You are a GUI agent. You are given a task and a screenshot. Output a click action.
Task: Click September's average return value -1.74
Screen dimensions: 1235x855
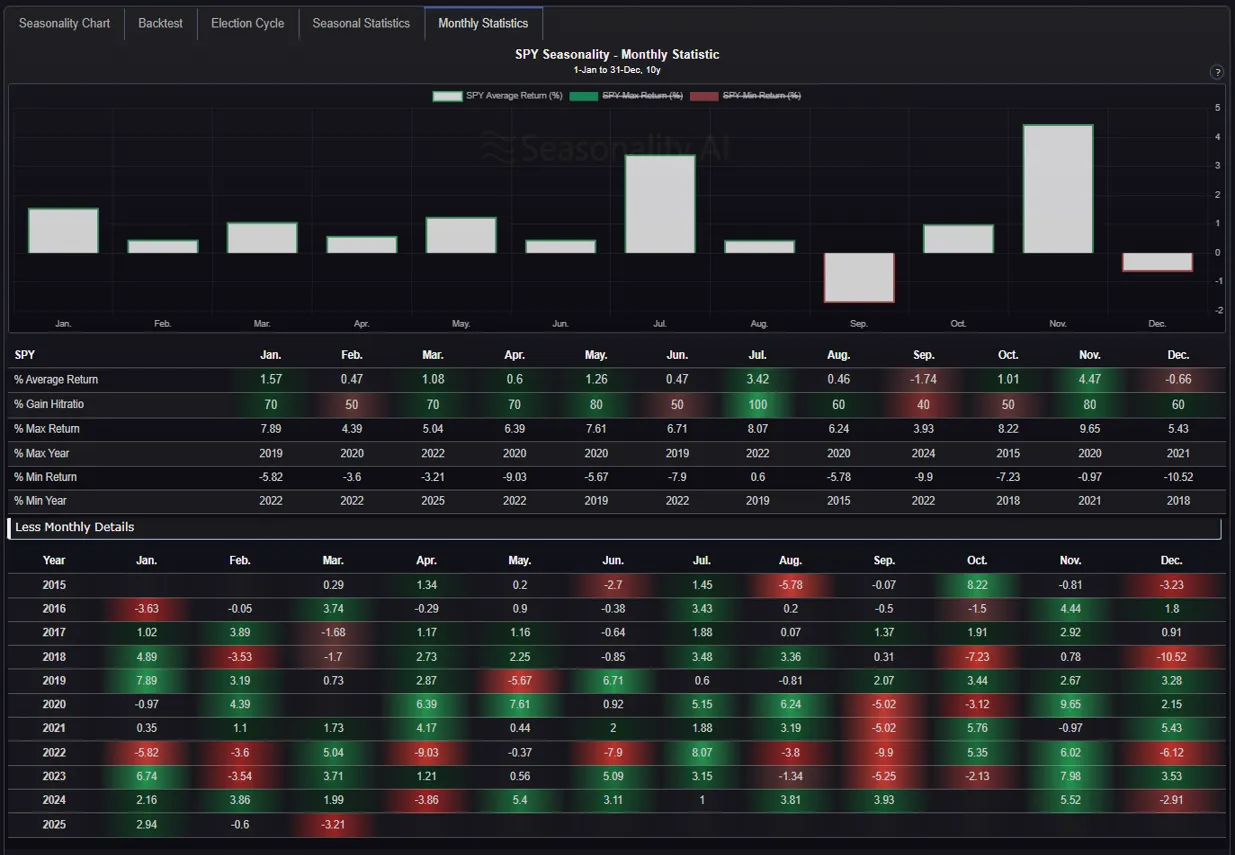924,380
